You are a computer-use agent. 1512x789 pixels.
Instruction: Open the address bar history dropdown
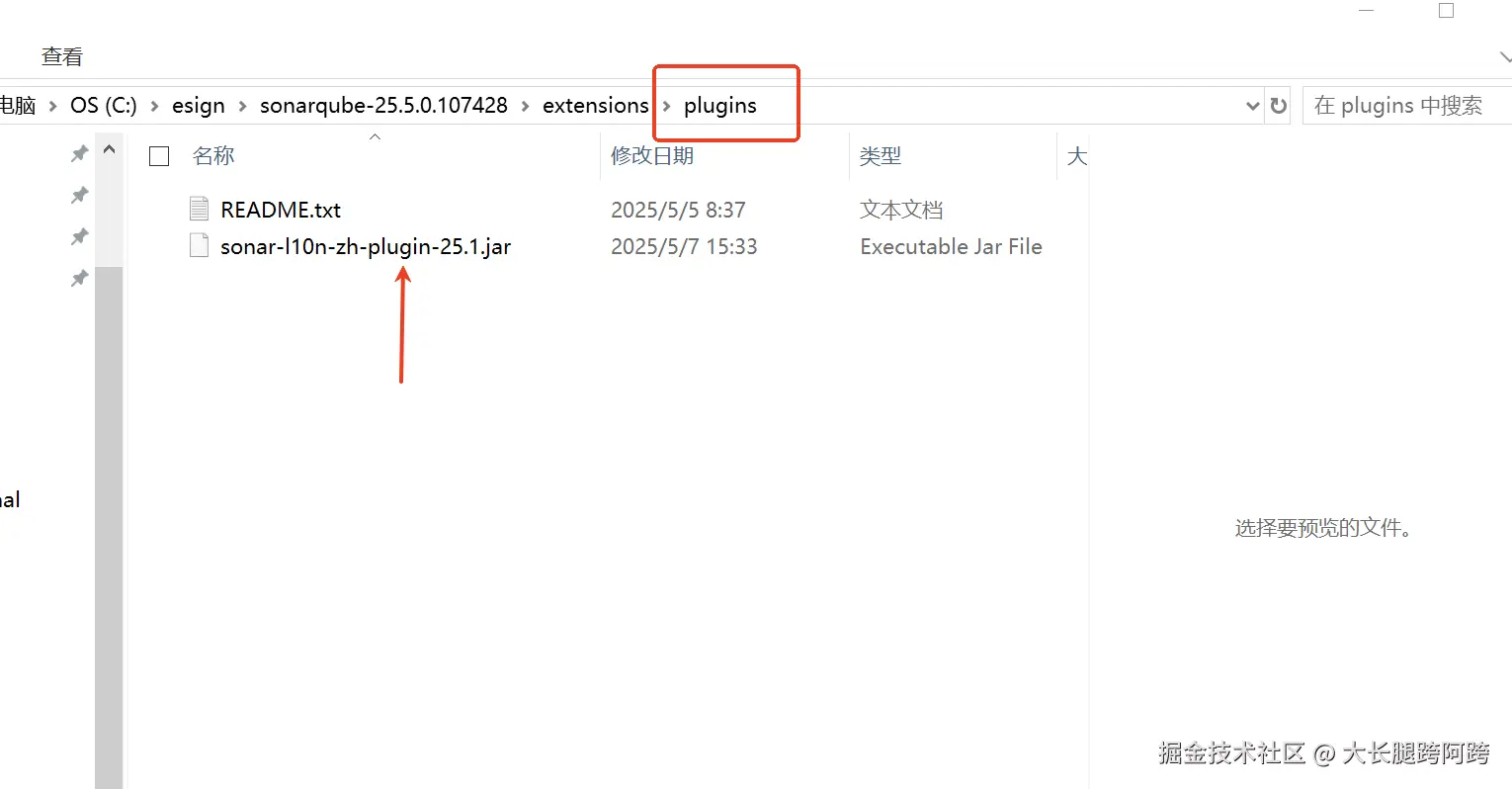click(x=1252, y=106)
